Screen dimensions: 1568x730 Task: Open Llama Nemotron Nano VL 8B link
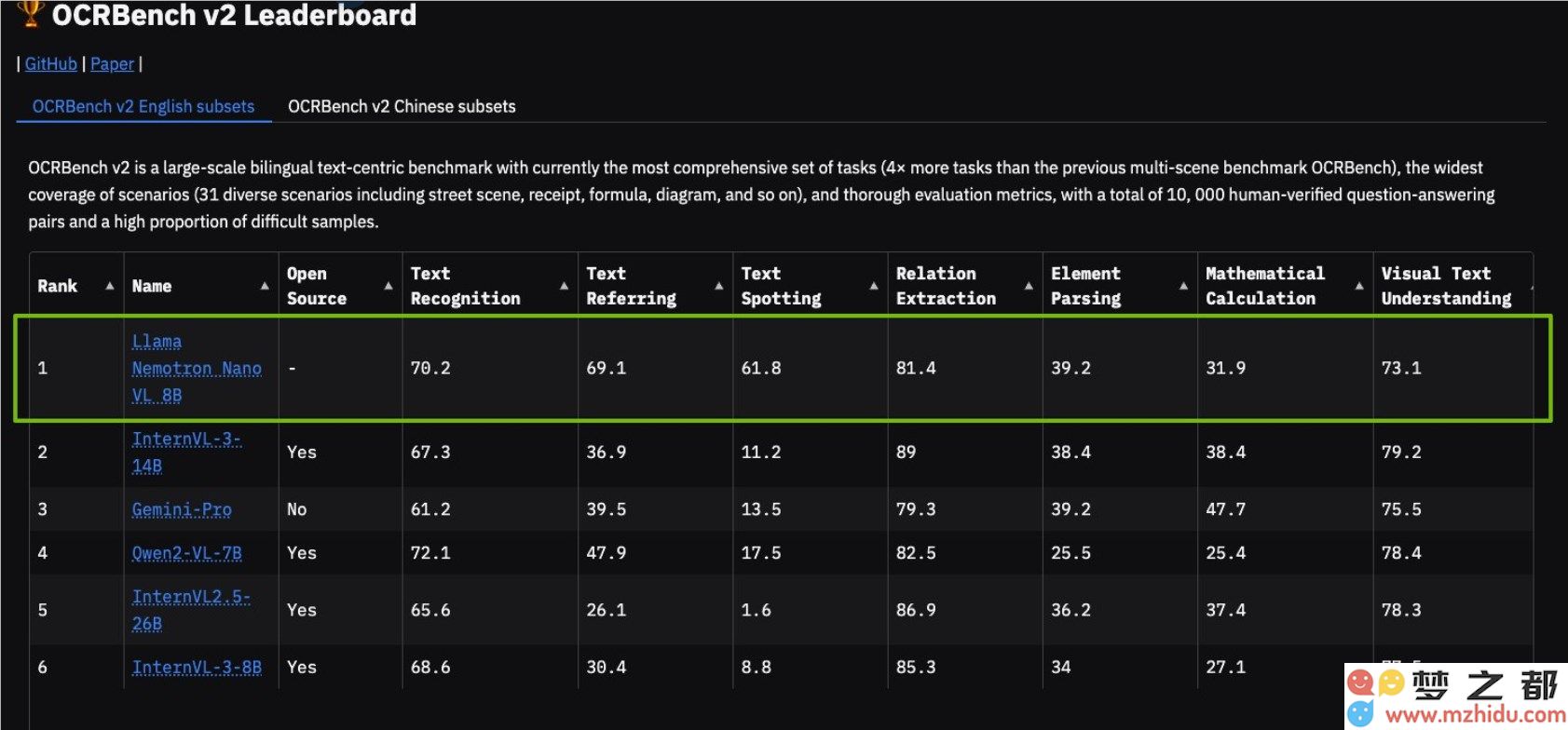tap(197, 369)
